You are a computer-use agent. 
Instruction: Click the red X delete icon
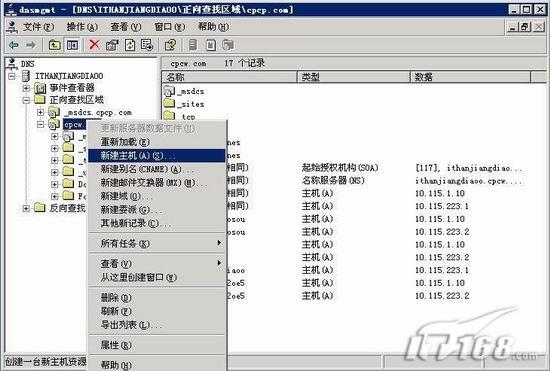coord(94,45)
